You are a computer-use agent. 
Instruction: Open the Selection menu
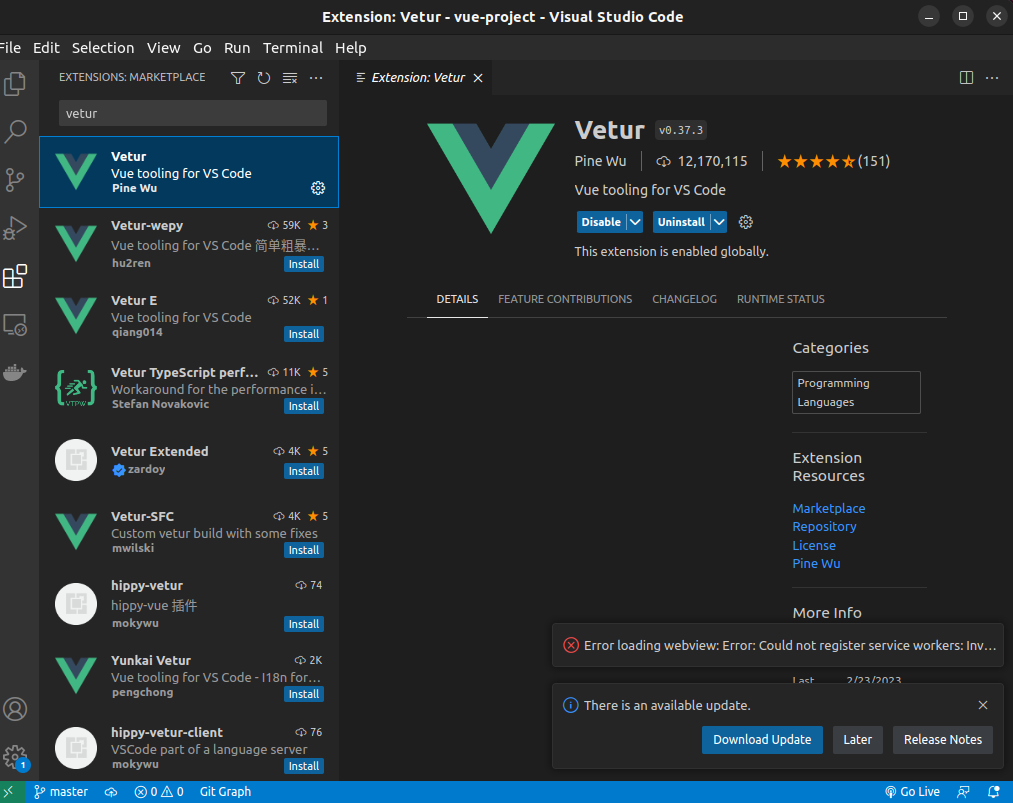103,48
